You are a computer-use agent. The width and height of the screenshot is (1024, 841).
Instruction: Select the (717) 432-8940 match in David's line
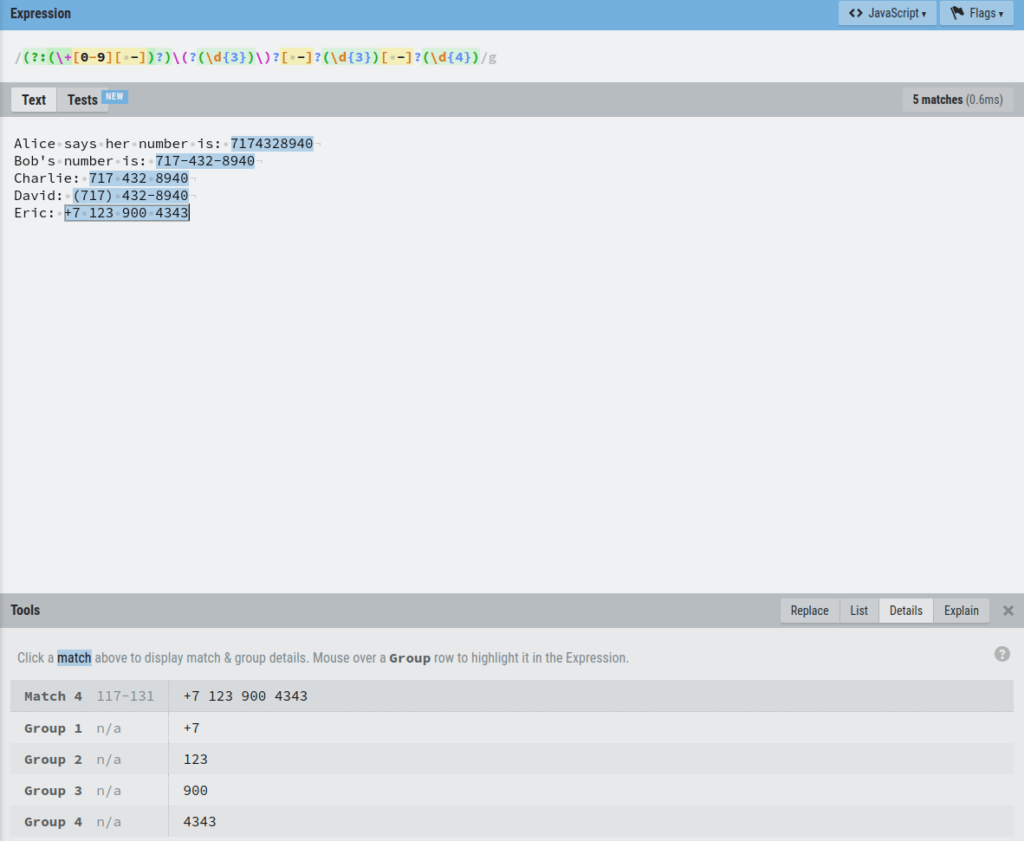pos(131,195)
